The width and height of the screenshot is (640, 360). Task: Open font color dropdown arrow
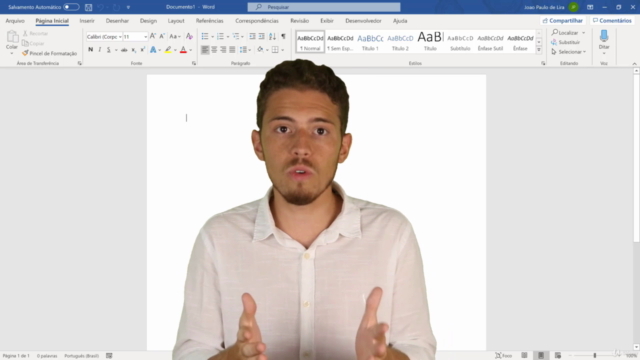[191, 50]
